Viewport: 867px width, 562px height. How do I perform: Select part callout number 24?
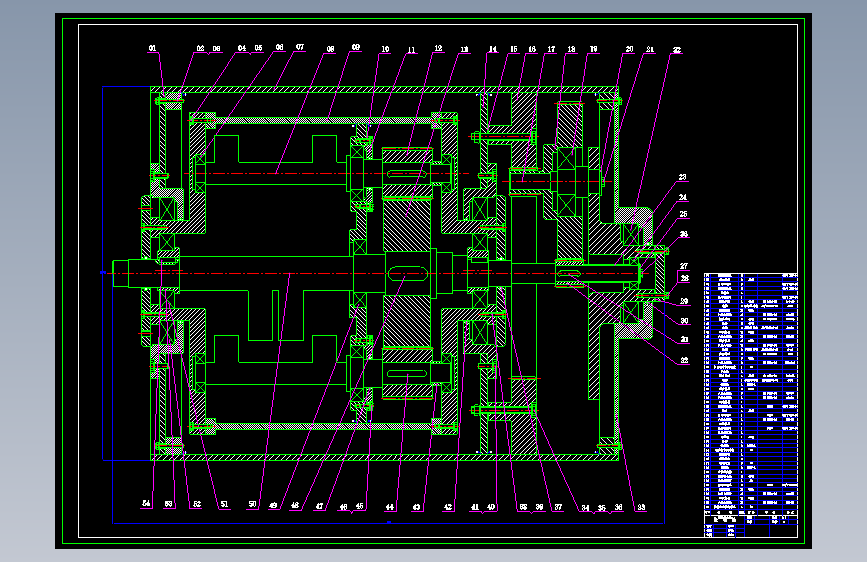tap(683, 197)
